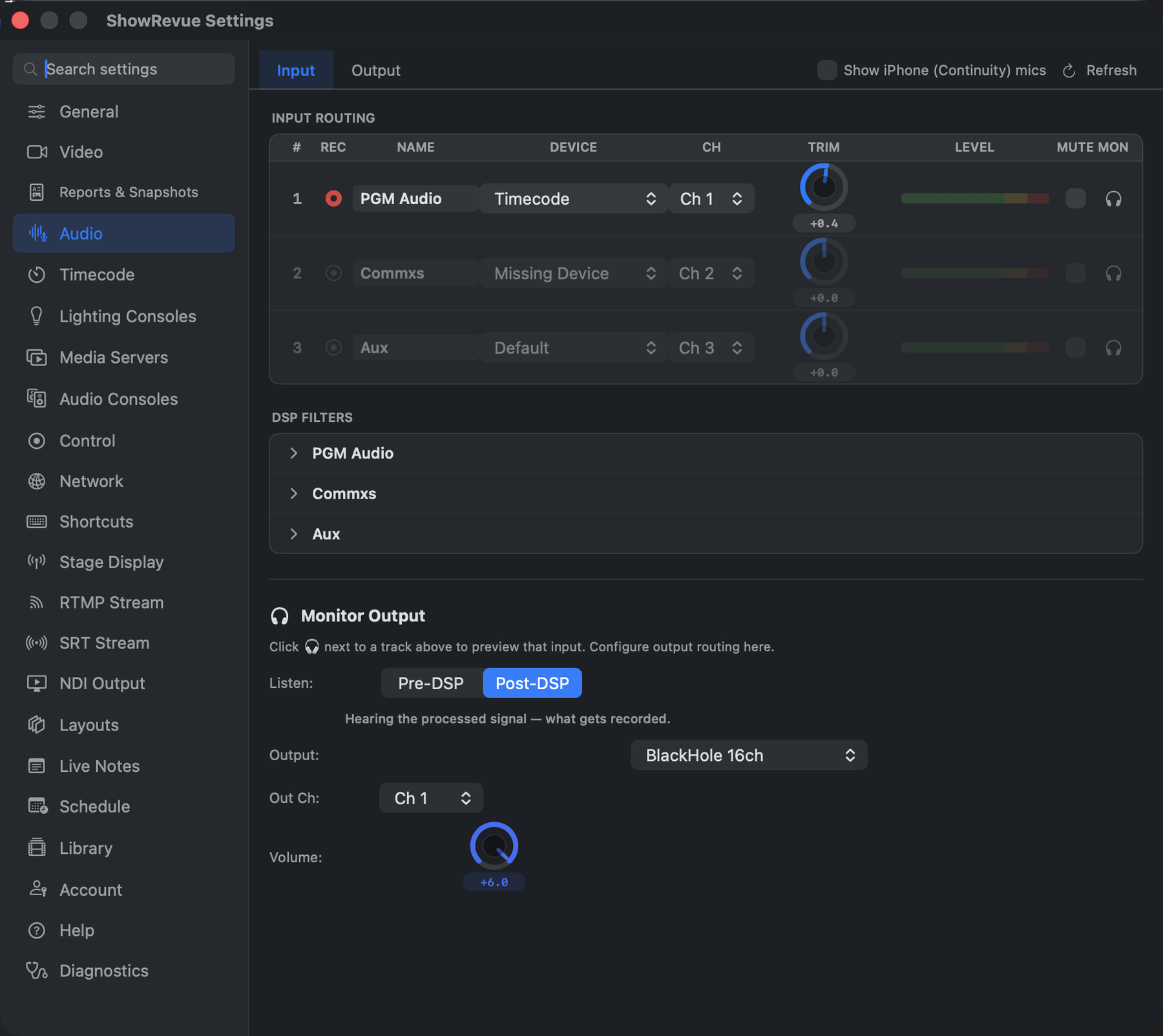The image size is (1163, 1036).
Task: Adjust the Commxs trim knob
Action: click(824, 262)
